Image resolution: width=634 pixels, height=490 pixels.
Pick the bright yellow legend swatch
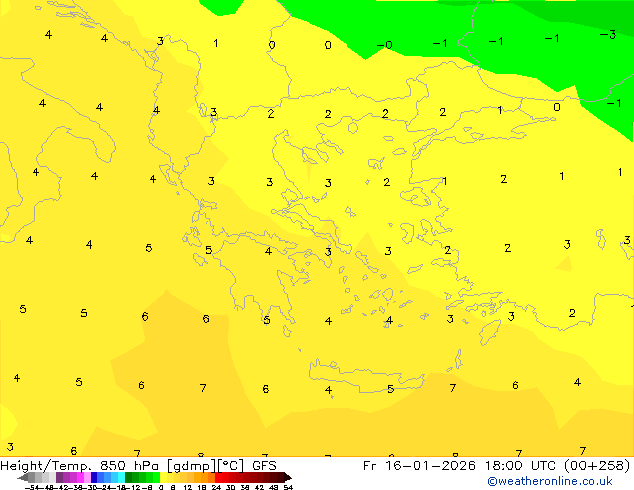tap(163, 477)
